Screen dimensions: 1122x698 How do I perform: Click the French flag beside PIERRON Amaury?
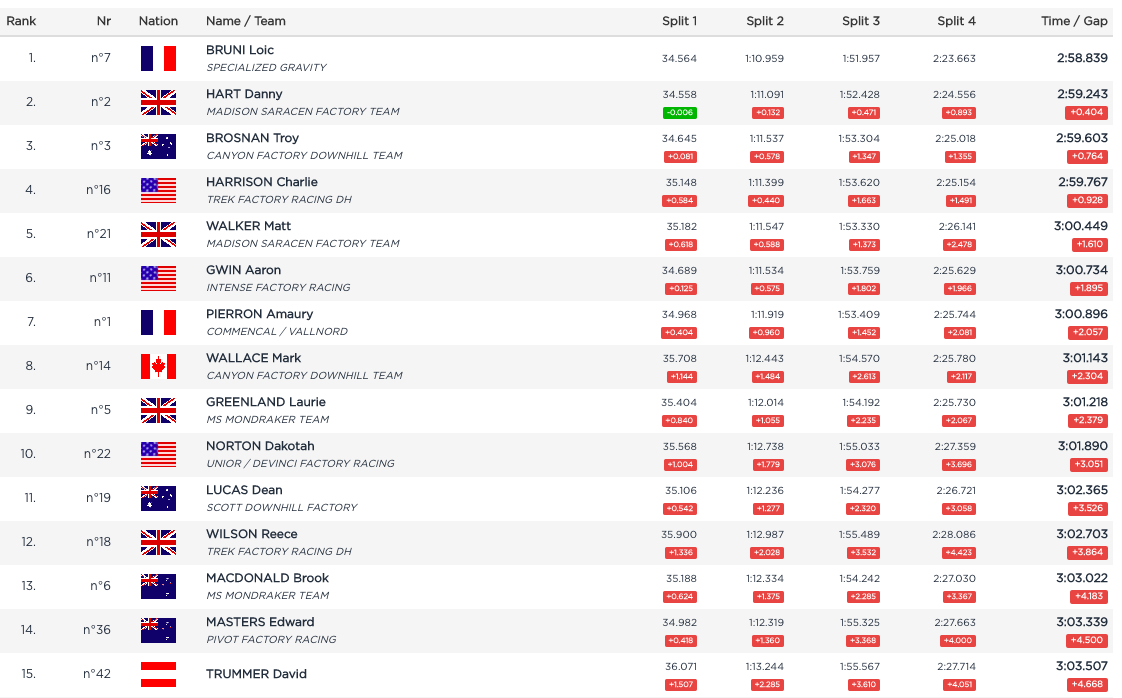pyautogui.click(x=158, y=322)
